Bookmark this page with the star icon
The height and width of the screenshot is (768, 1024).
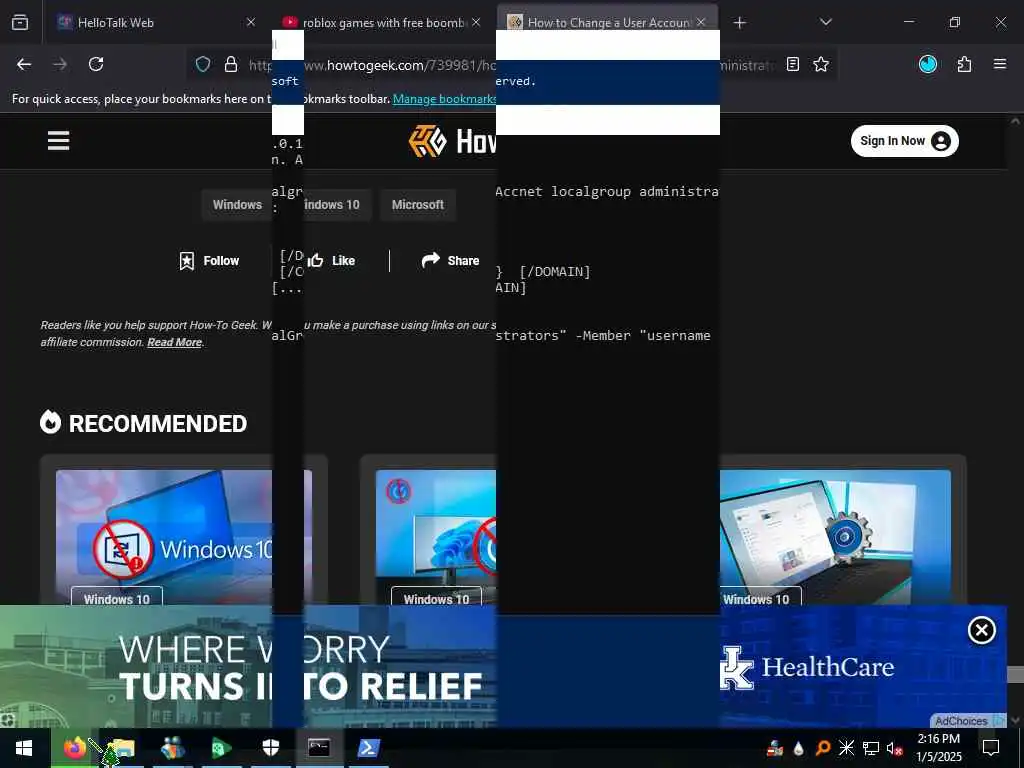(x=821, y=64)
